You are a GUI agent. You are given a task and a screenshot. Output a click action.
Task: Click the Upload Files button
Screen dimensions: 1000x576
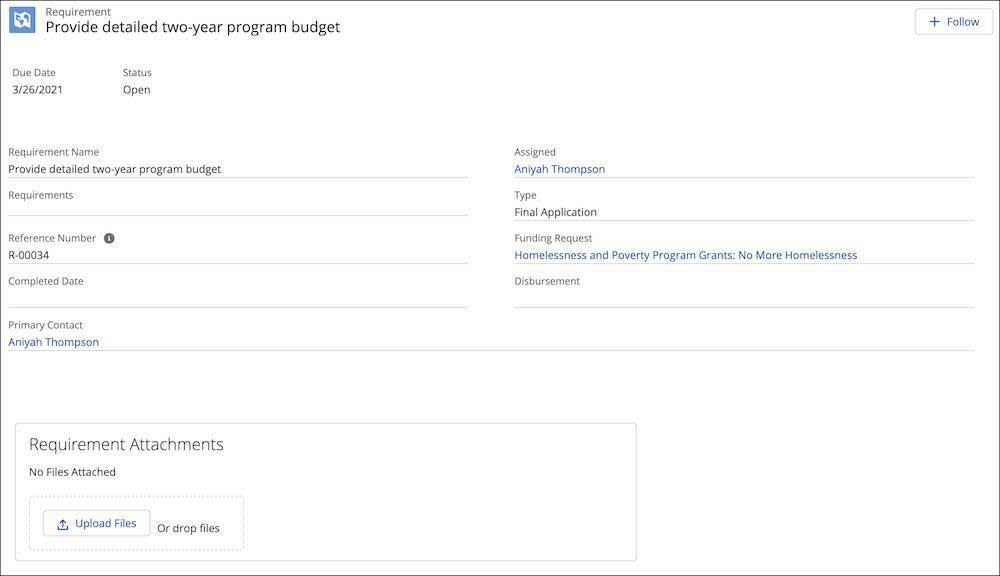point(97,523)
